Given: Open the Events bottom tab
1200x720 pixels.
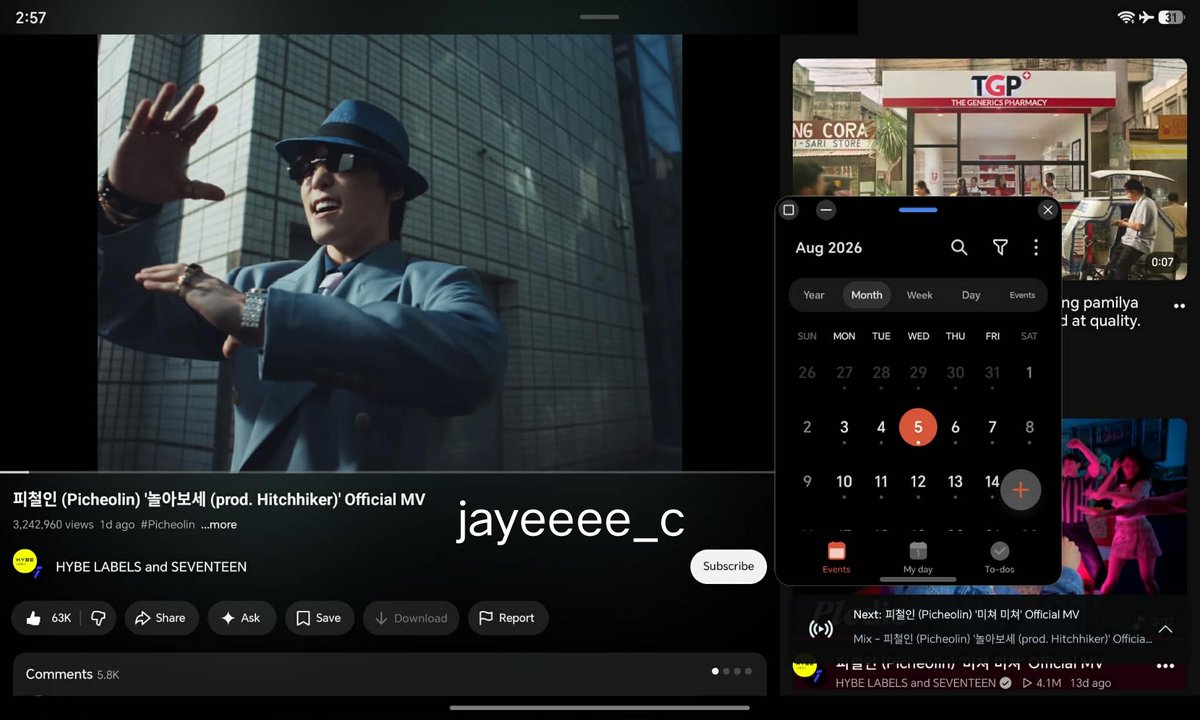Looking at the screenshot, I should [836, 557].
